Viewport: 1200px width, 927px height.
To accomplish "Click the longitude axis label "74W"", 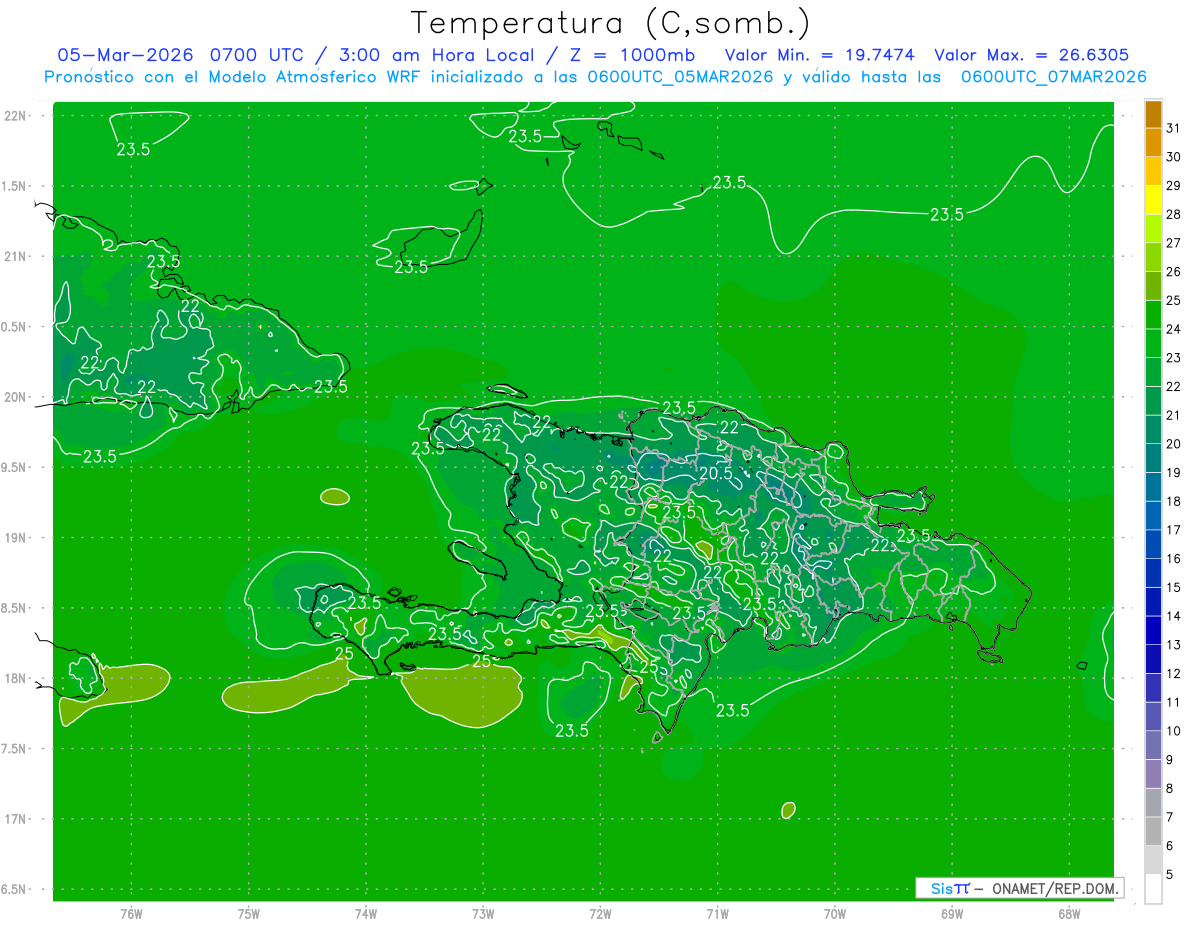I will (x=366, y=914).
